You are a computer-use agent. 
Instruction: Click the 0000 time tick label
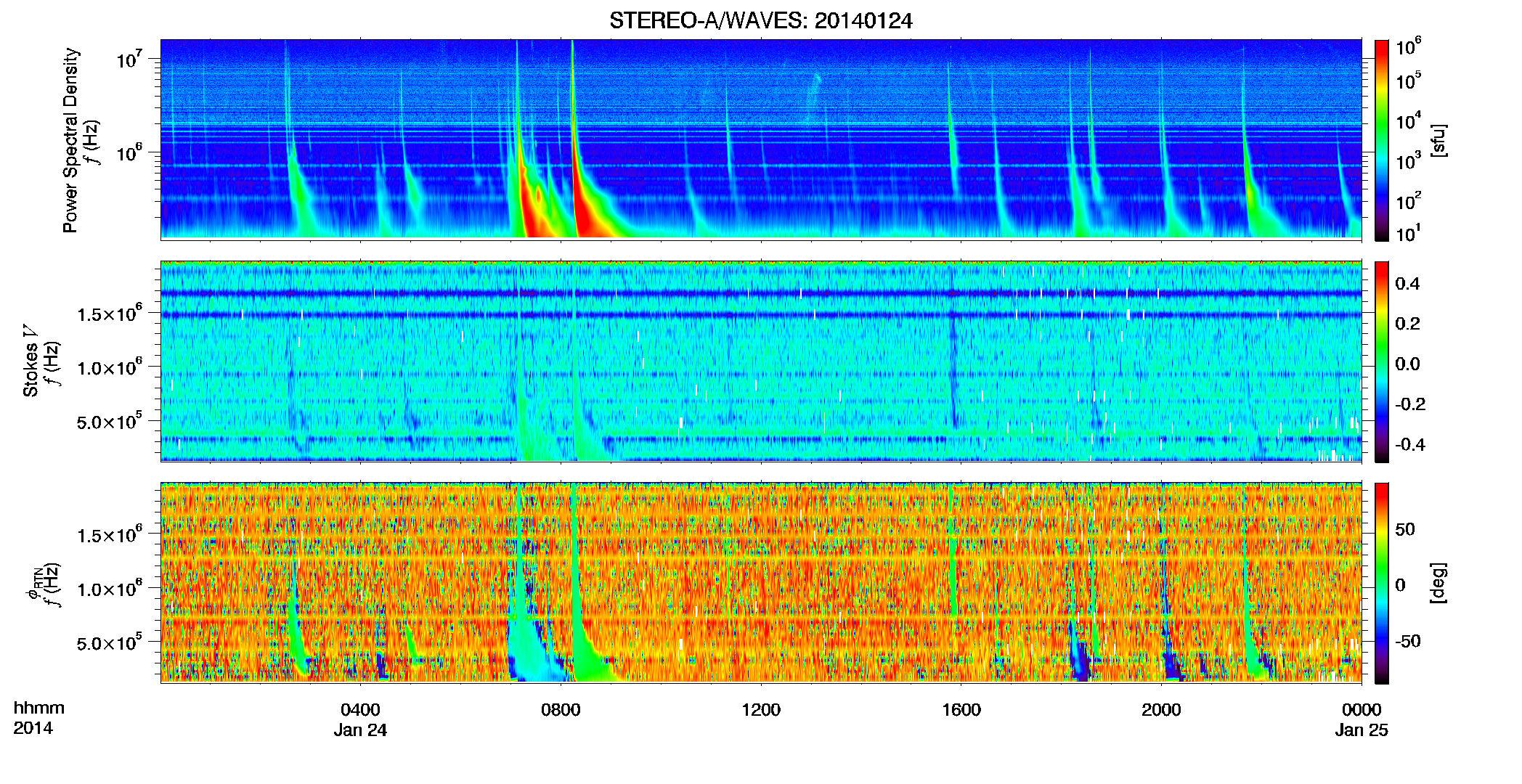tap(1362, 710)
